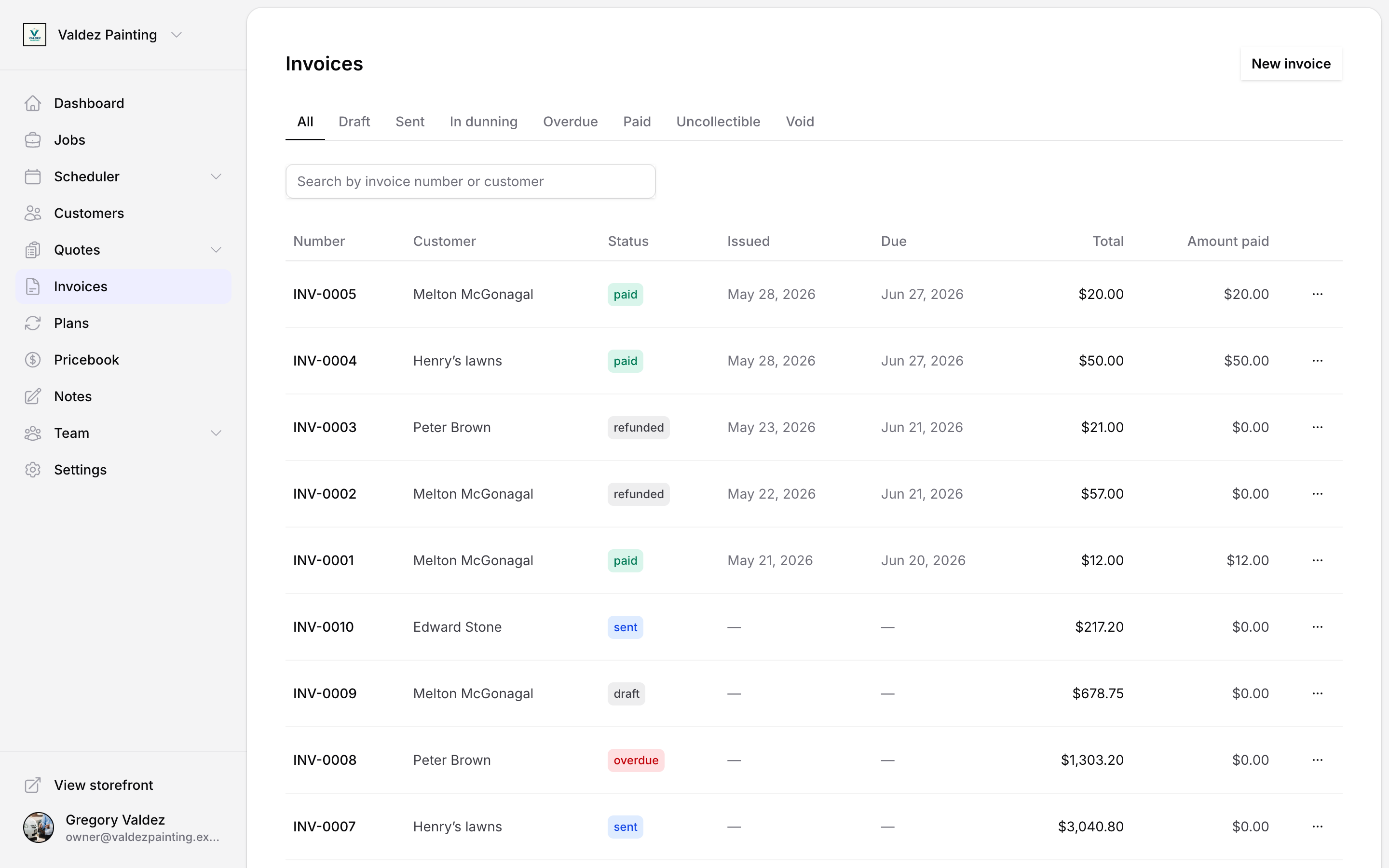The width and height of the screenshot is (1389, 868).
Task: Select the All invoices tab
Action: 305,122
